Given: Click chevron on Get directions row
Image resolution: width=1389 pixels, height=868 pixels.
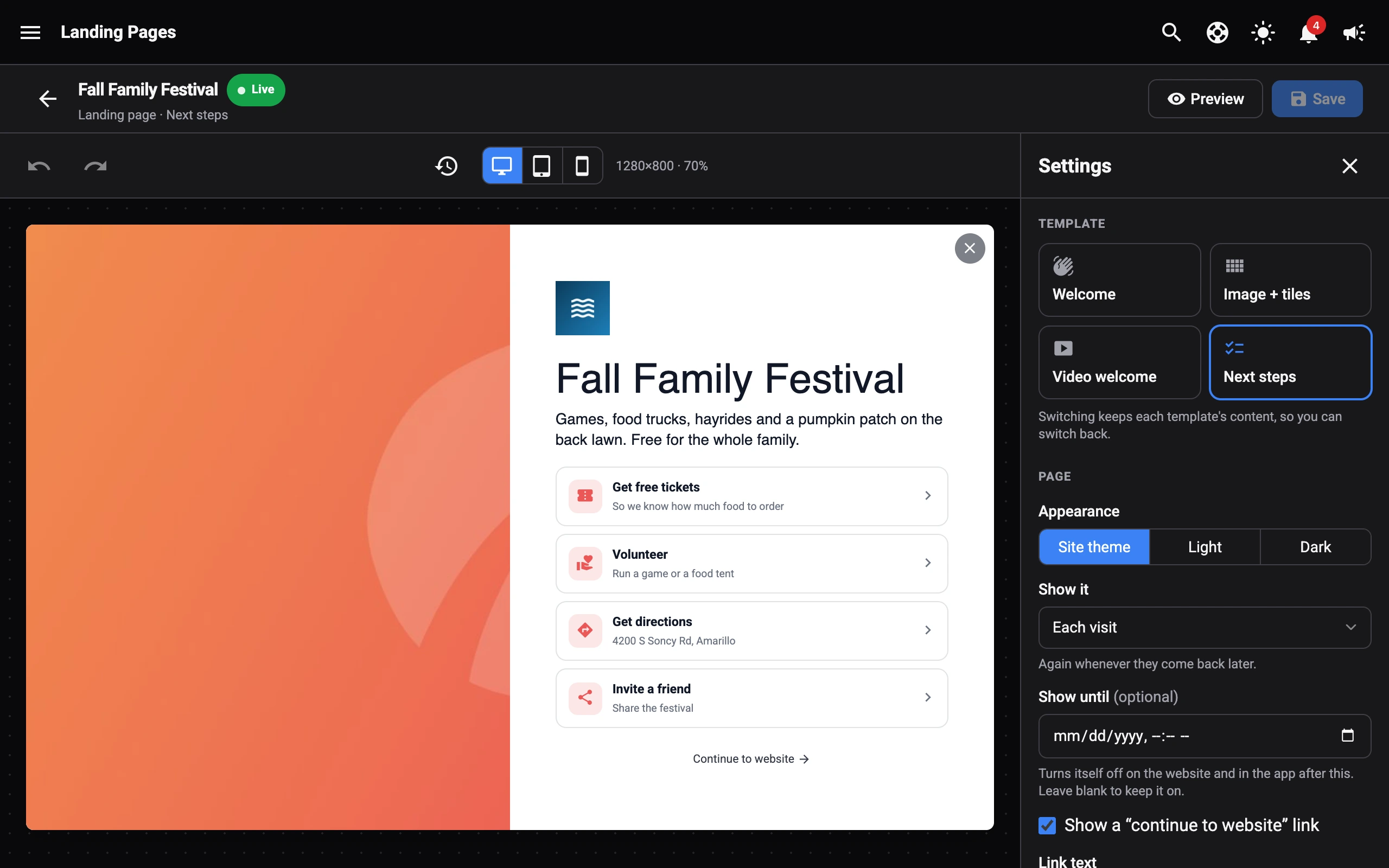Looking at the screenshot, I should pyautogui.click(x=927, y=630).
